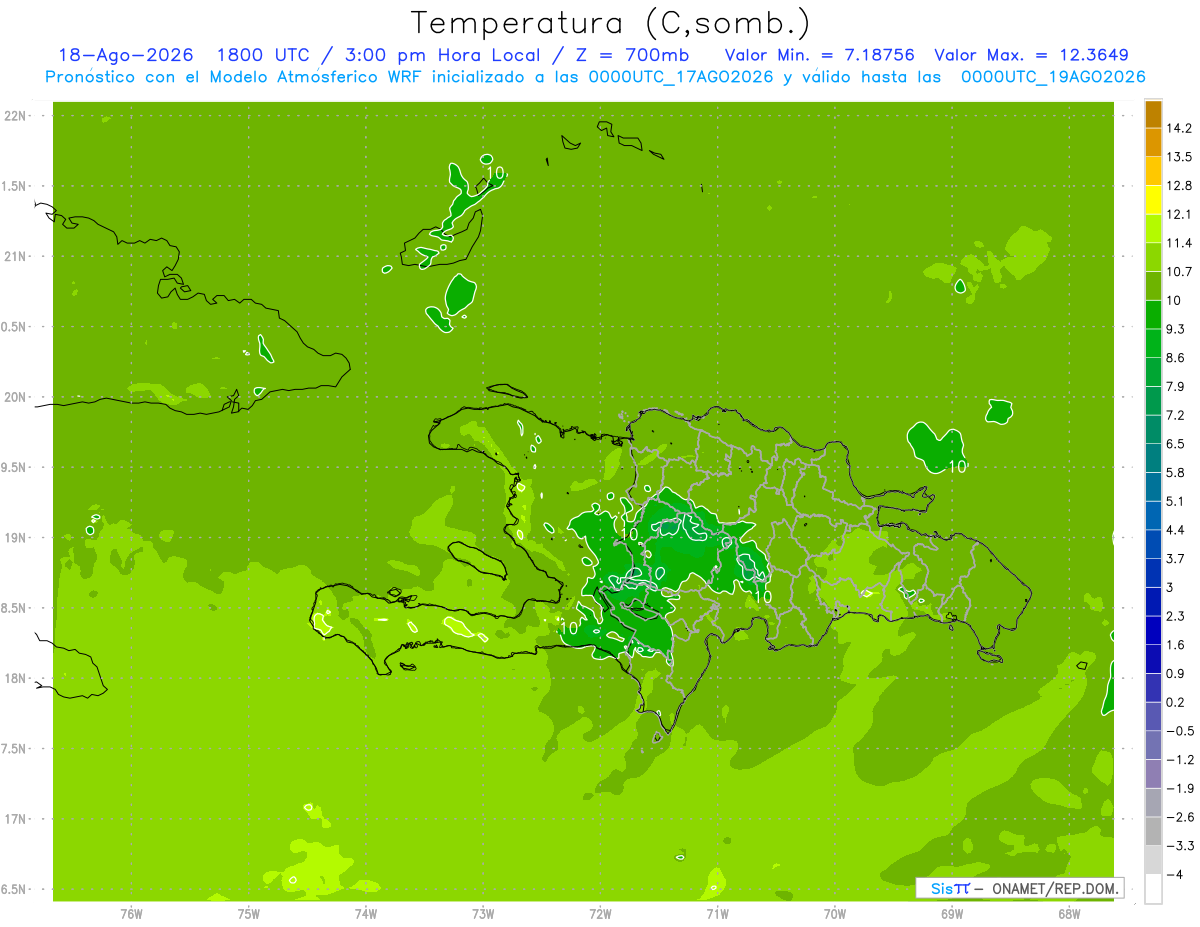The width and height of the screenshot is (1200, 927).
Task: Click the "12.8" colorbar value
Action: 1179,186
